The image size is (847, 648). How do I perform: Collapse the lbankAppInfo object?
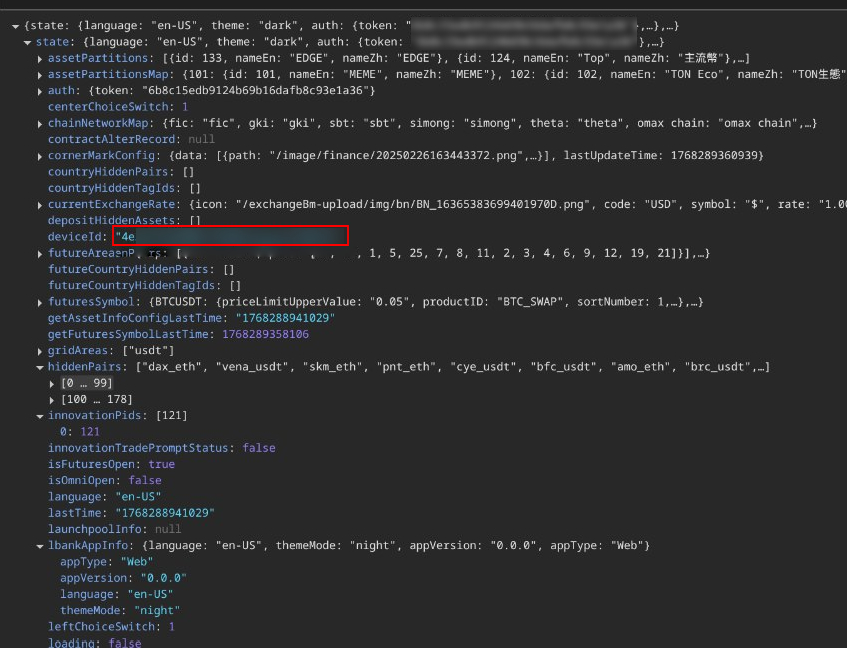coord(40,546)
